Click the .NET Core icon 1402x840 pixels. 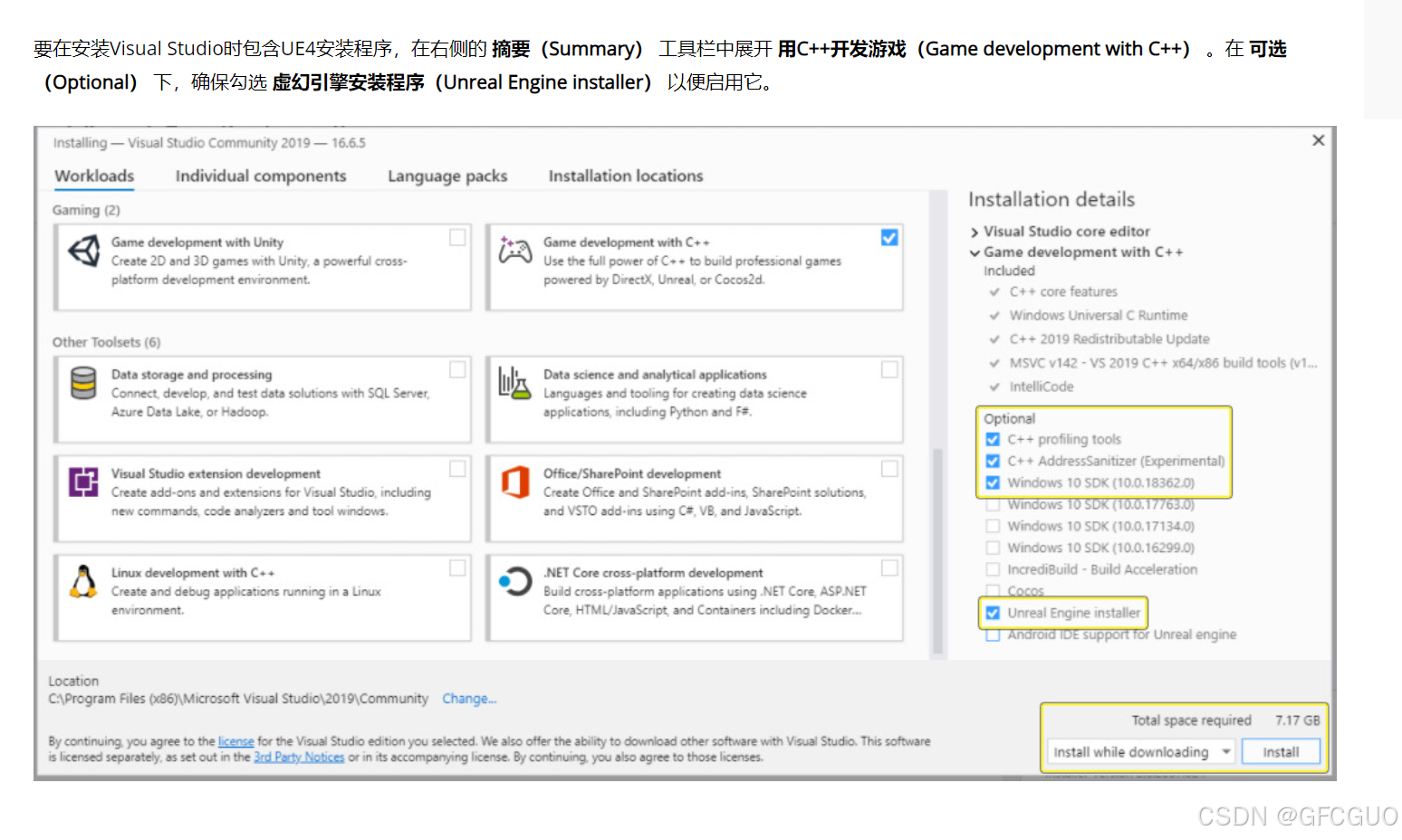[515, 581]
